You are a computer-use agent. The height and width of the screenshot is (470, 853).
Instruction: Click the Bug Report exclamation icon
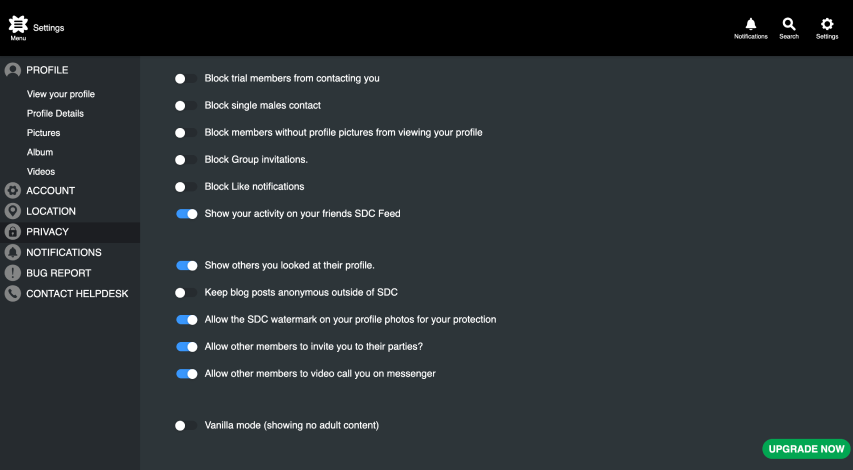click(13, 273)
